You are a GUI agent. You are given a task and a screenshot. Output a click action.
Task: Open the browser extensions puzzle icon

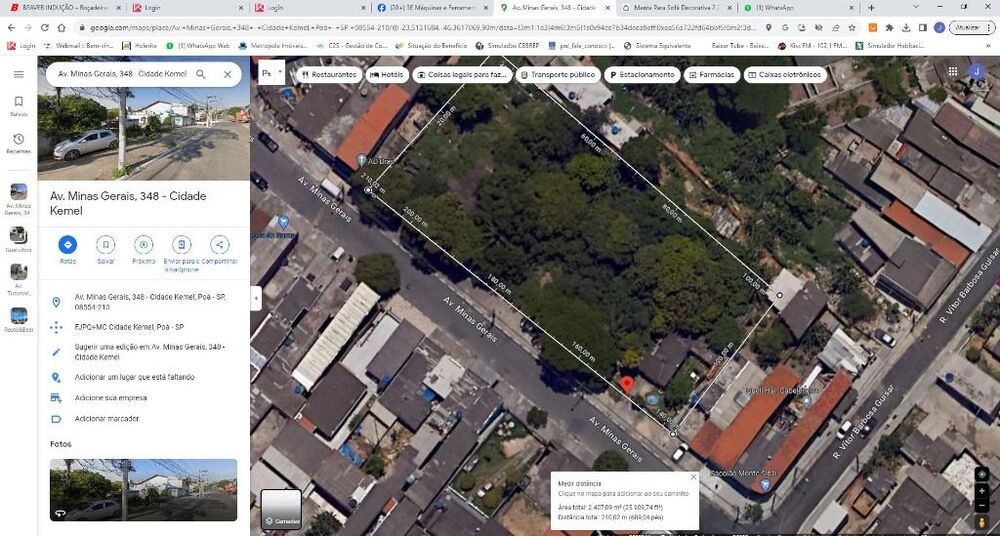889,28
